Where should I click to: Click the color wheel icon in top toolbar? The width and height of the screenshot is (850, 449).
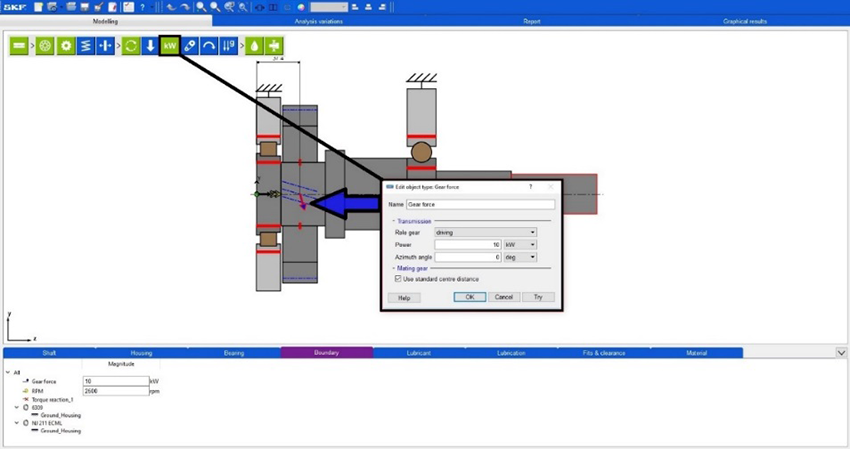click(301, 7)
